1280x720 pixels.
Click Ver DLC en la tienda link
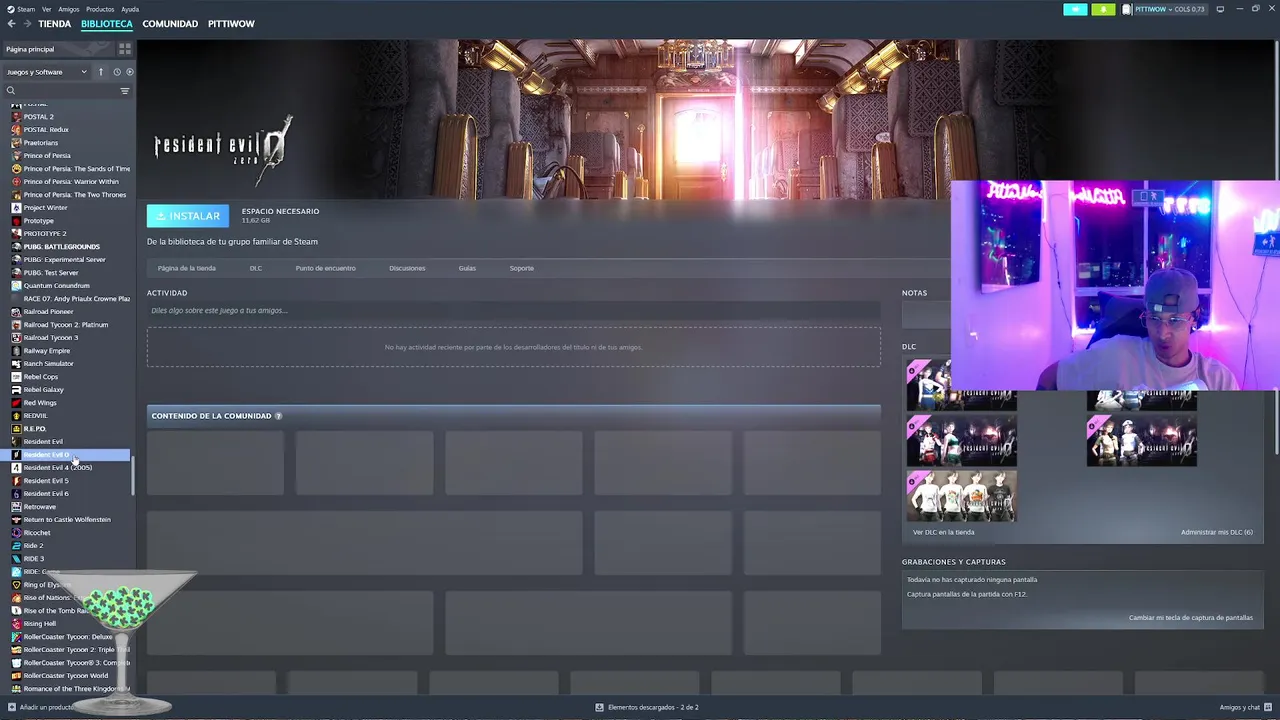point(943,532)
